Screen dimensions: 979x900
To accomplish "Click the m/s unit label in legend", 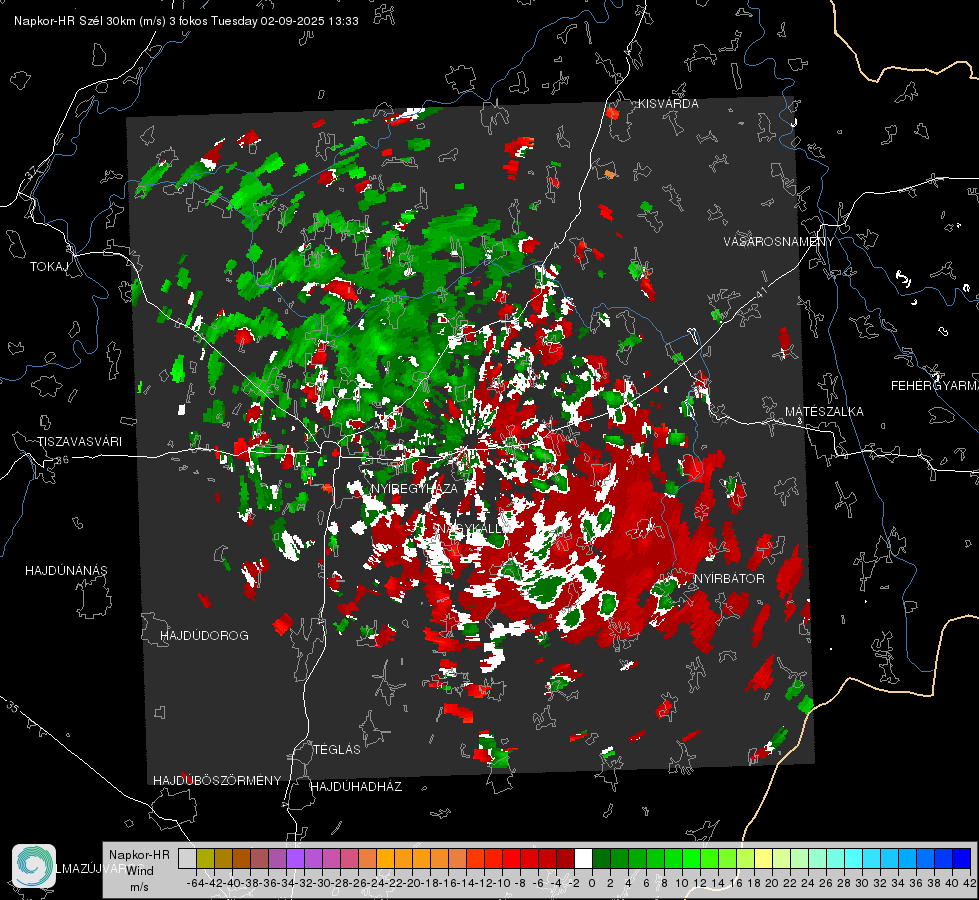I will [x=139, y=887].
